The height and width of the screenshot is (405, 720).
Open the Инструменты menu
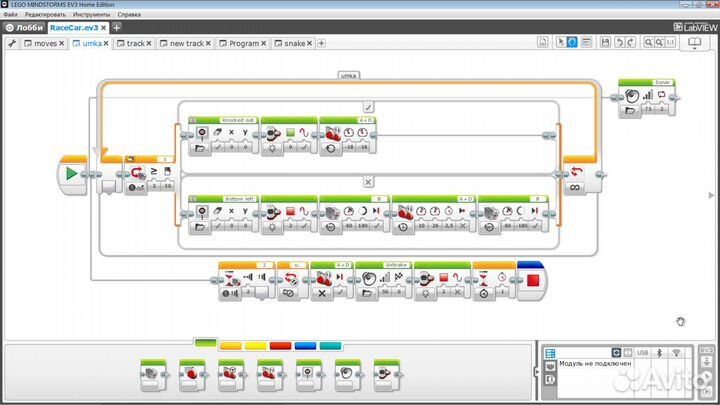tap(91, 14)
